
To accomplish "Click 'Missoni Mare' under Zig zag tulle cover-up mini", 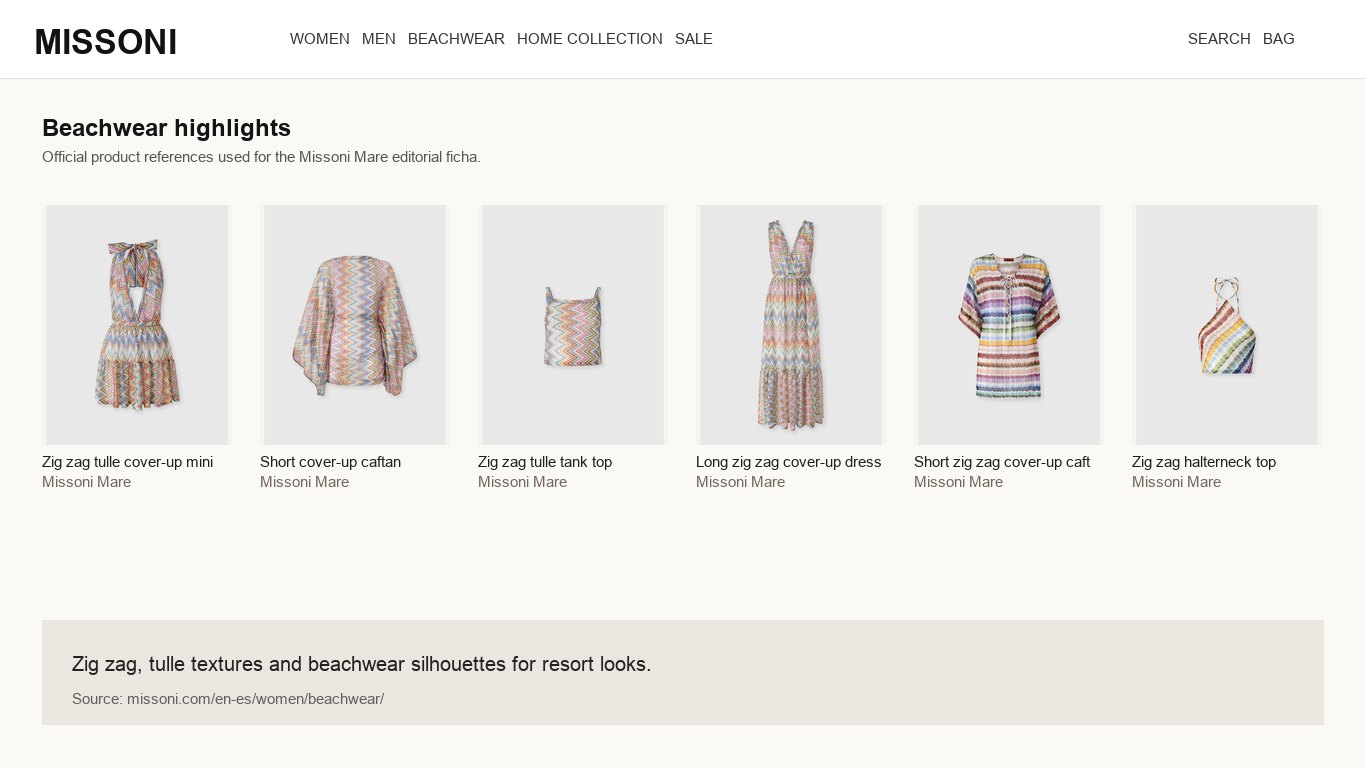I will click(x=87, y=482).
